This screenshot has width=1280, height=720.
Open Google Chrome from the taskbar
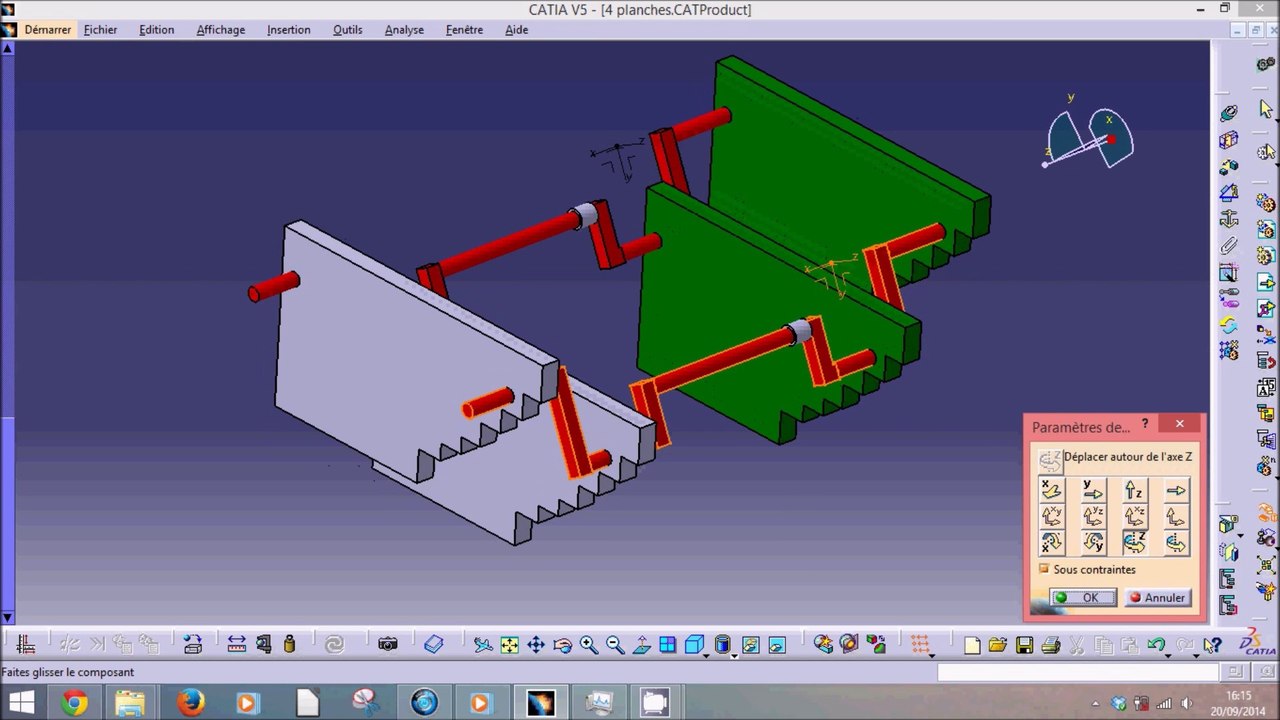(74, 702)
